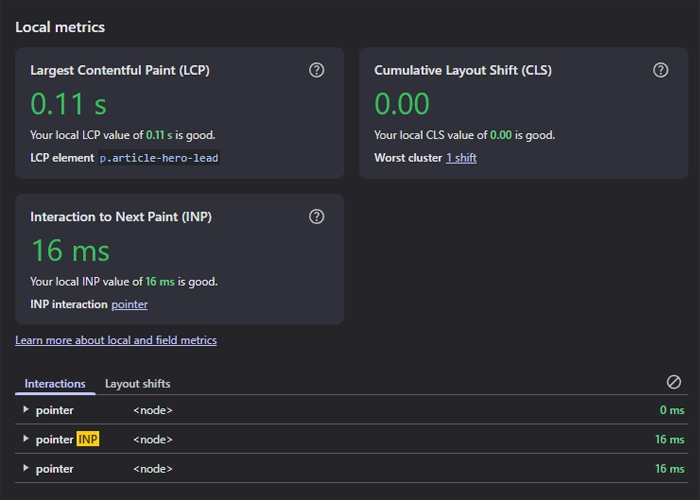Select the Largest Contentful Paint (LCP) title
The height and width of the screenshot is (500, 700).
tap(120, 71)
